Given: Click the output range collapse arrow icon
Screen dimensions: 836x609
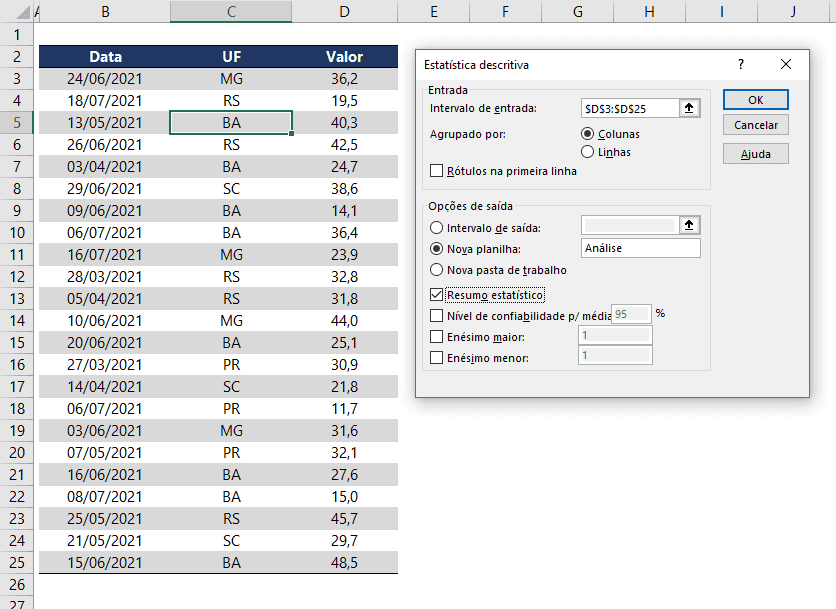Looking at the screenshot, I should (x=689, y=225).
